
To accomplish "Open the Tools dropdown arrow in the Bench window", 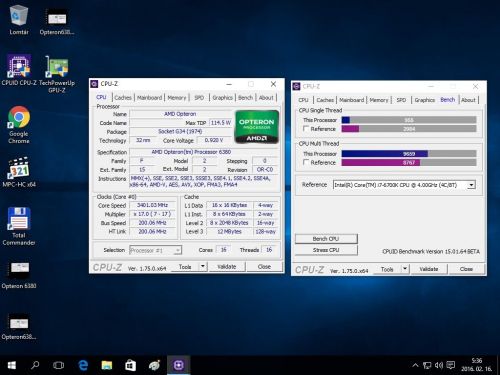I will [x=405, y=269].
